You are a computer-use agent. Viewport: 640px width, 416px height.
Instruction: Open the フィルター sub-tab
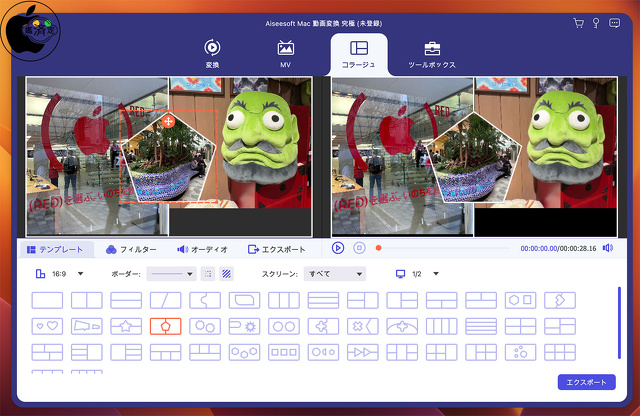pos(131,249)
